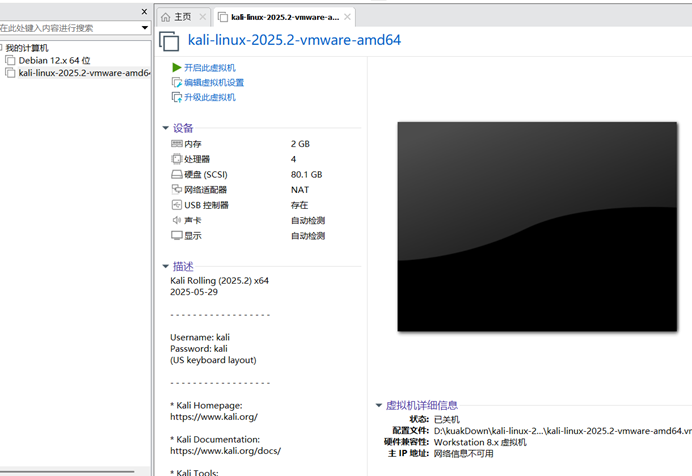The height and width of the screenshot is (476, 692).
Task: Close the 主页 home tab
Action: tap(203, 17)
